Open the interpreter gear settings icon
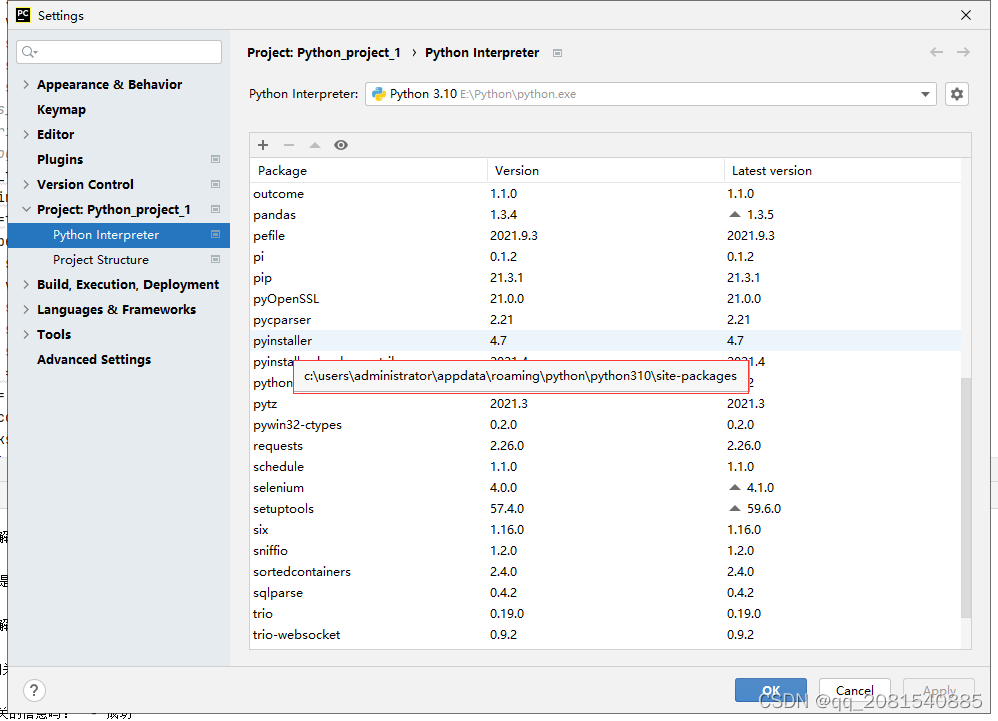 (957, 94)
